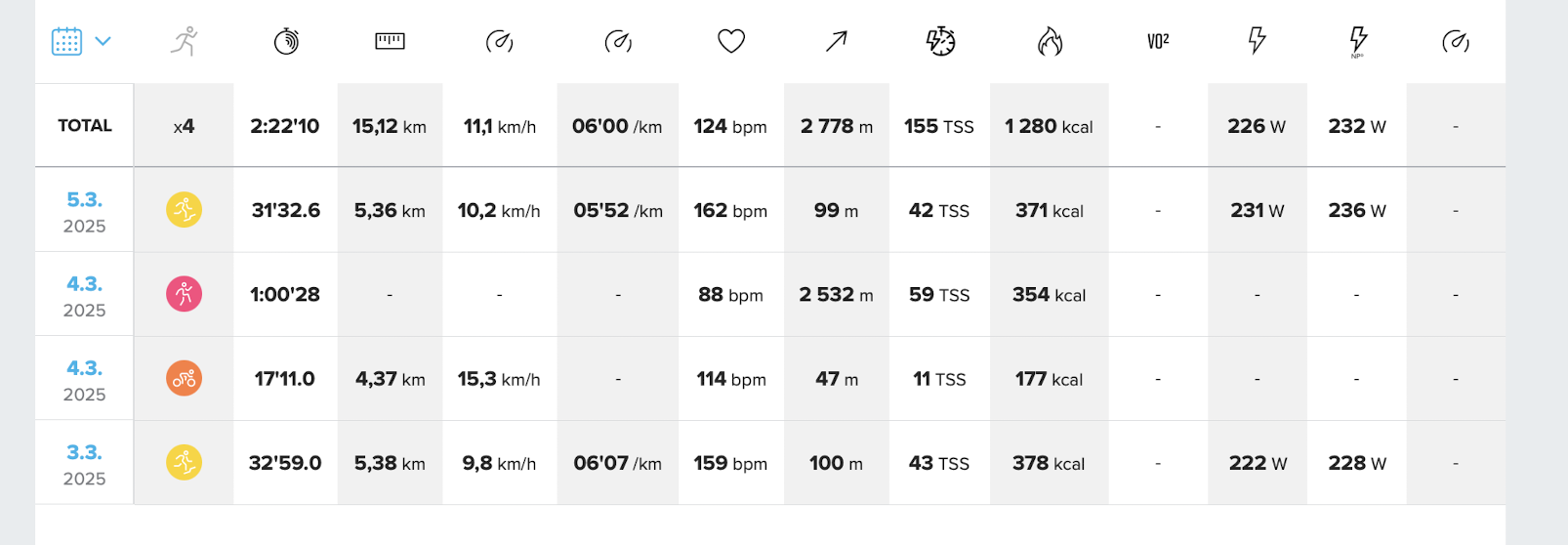Expand the chevron next to calendar icon

pyautogui.click(x=103, y=41)
